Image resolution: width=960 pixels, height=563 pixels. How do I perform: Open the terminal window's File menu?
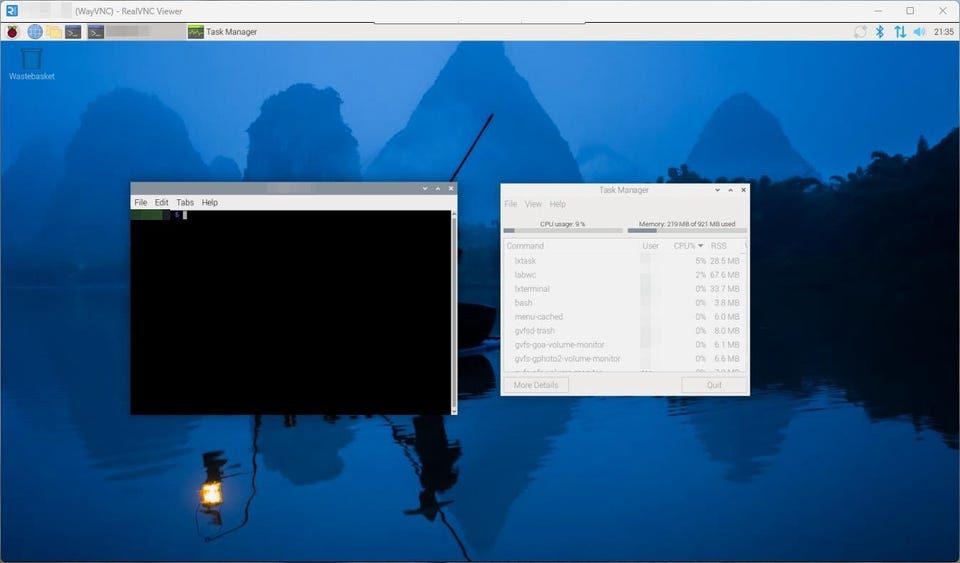point(140,203)
